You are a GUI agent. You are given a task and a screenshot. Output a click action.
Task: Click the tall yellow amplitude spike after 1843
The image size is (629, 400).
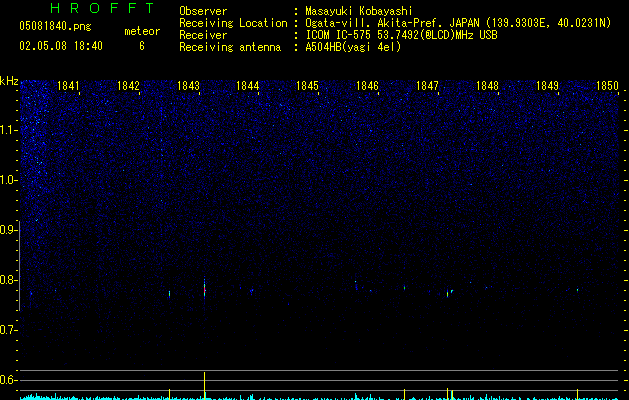[205, 386]
